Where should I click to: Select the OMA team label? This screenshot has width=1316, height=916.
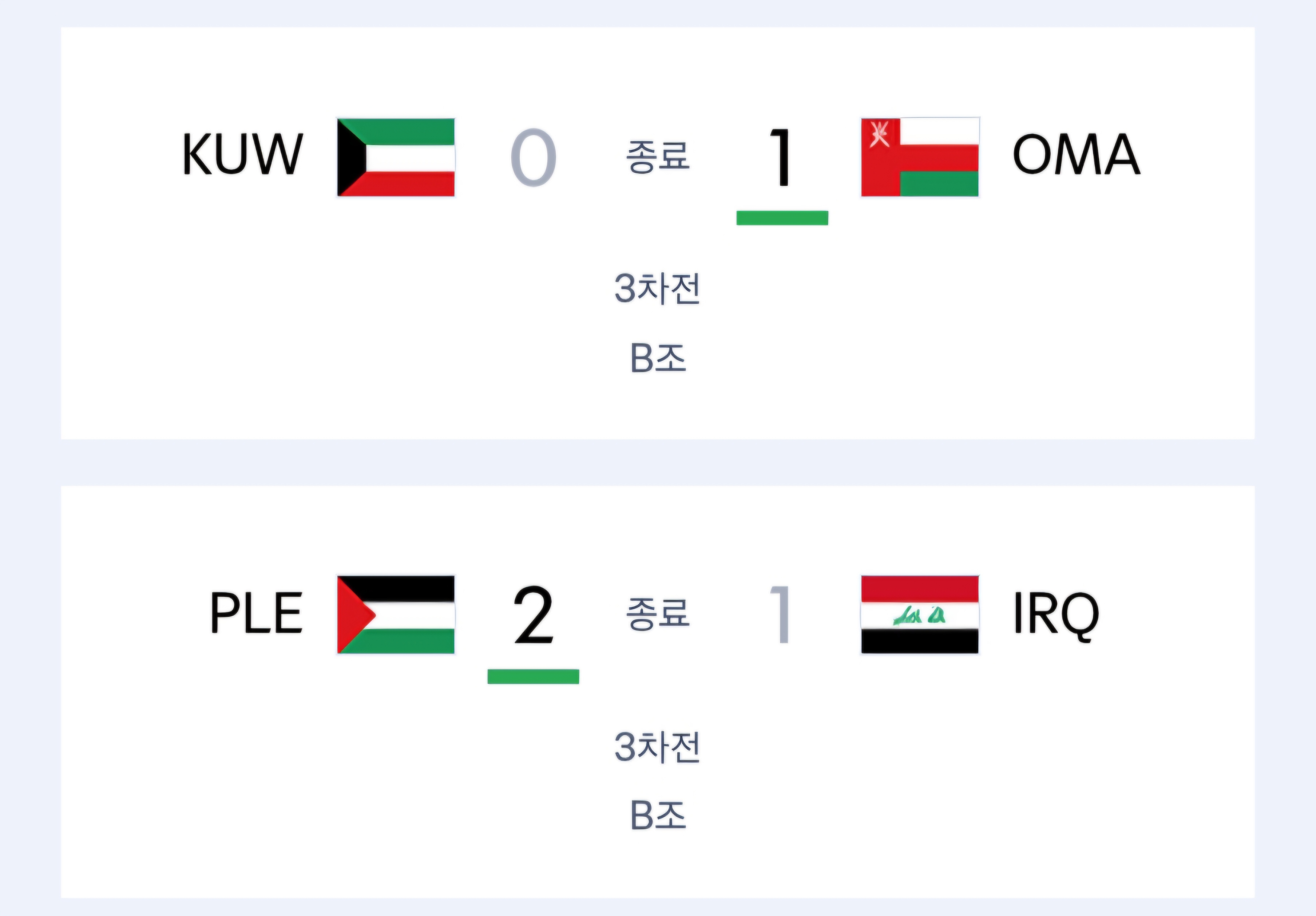click(1077, 154)
